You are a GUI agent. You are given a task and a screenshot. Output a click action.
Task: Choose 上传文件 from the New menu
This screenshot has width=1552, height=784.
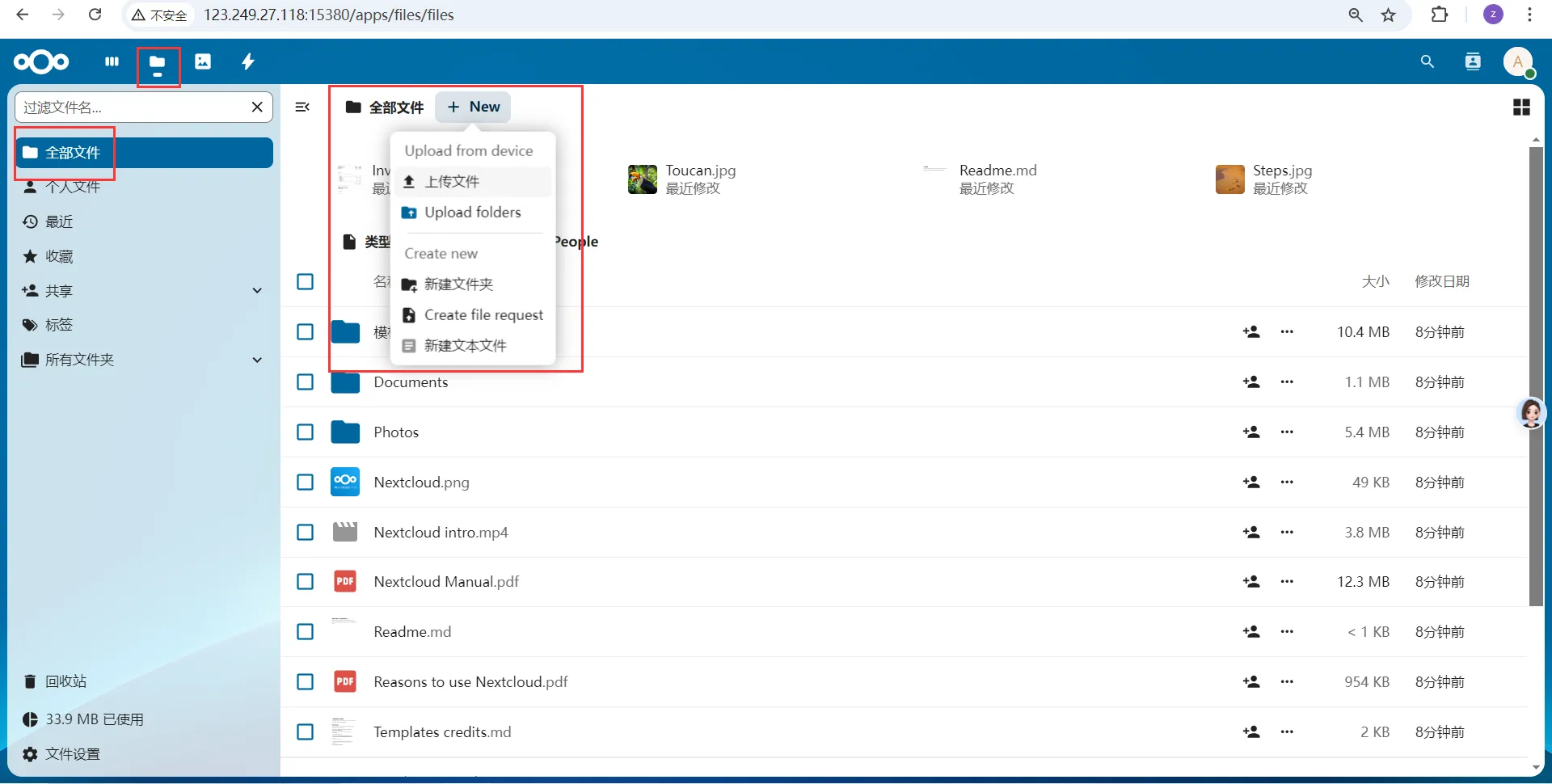[x=473, y=182]
